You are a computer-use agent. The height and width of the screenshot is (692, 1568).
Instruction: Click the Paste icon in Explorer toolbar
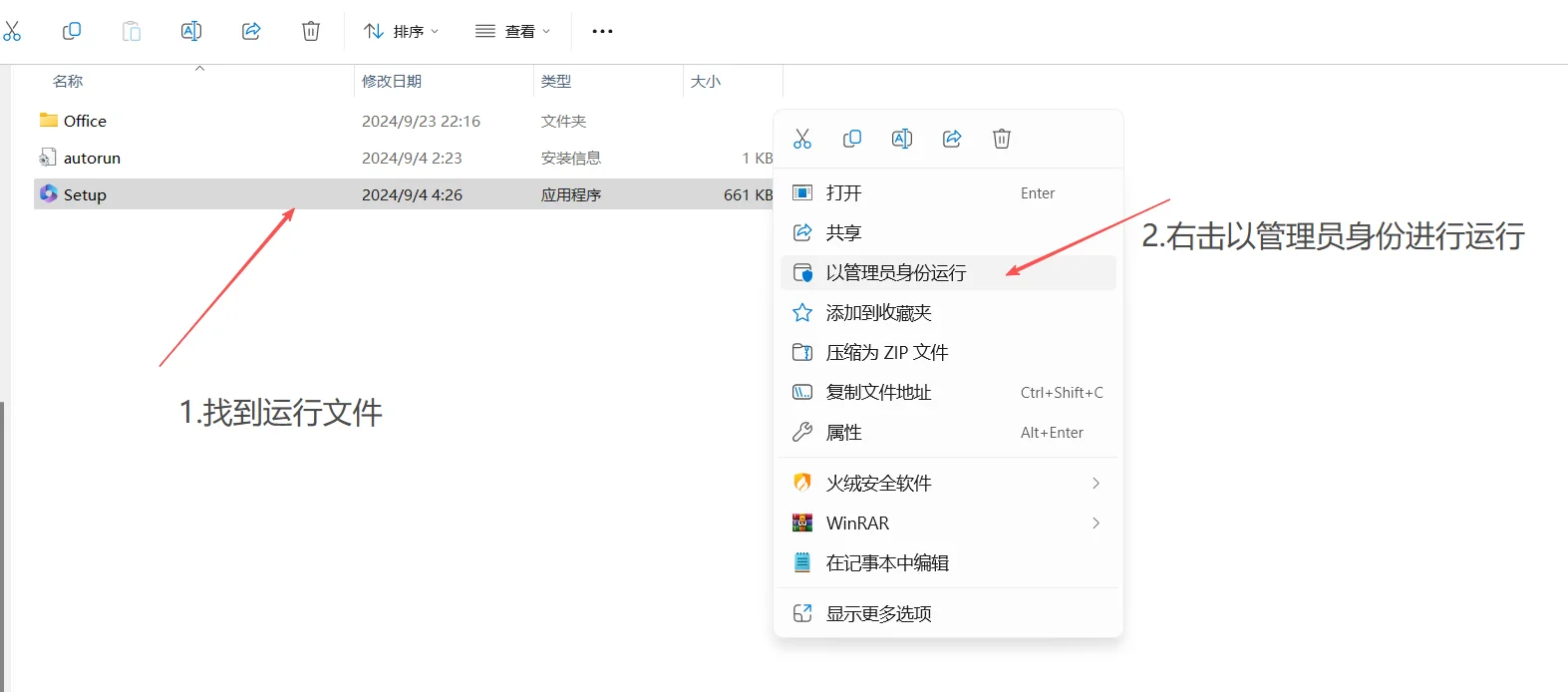tap(132, 31)
